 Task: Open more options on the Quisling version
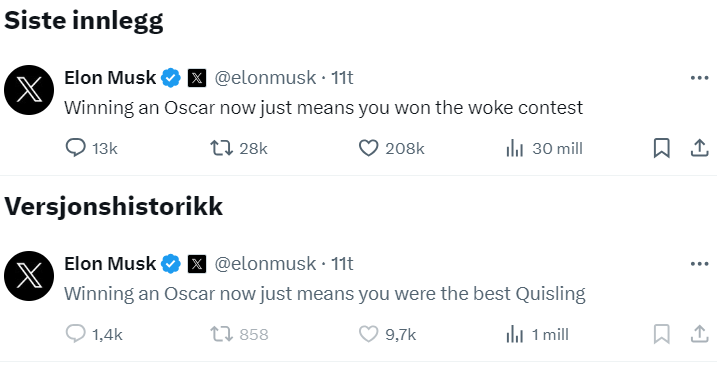[700, 264]
